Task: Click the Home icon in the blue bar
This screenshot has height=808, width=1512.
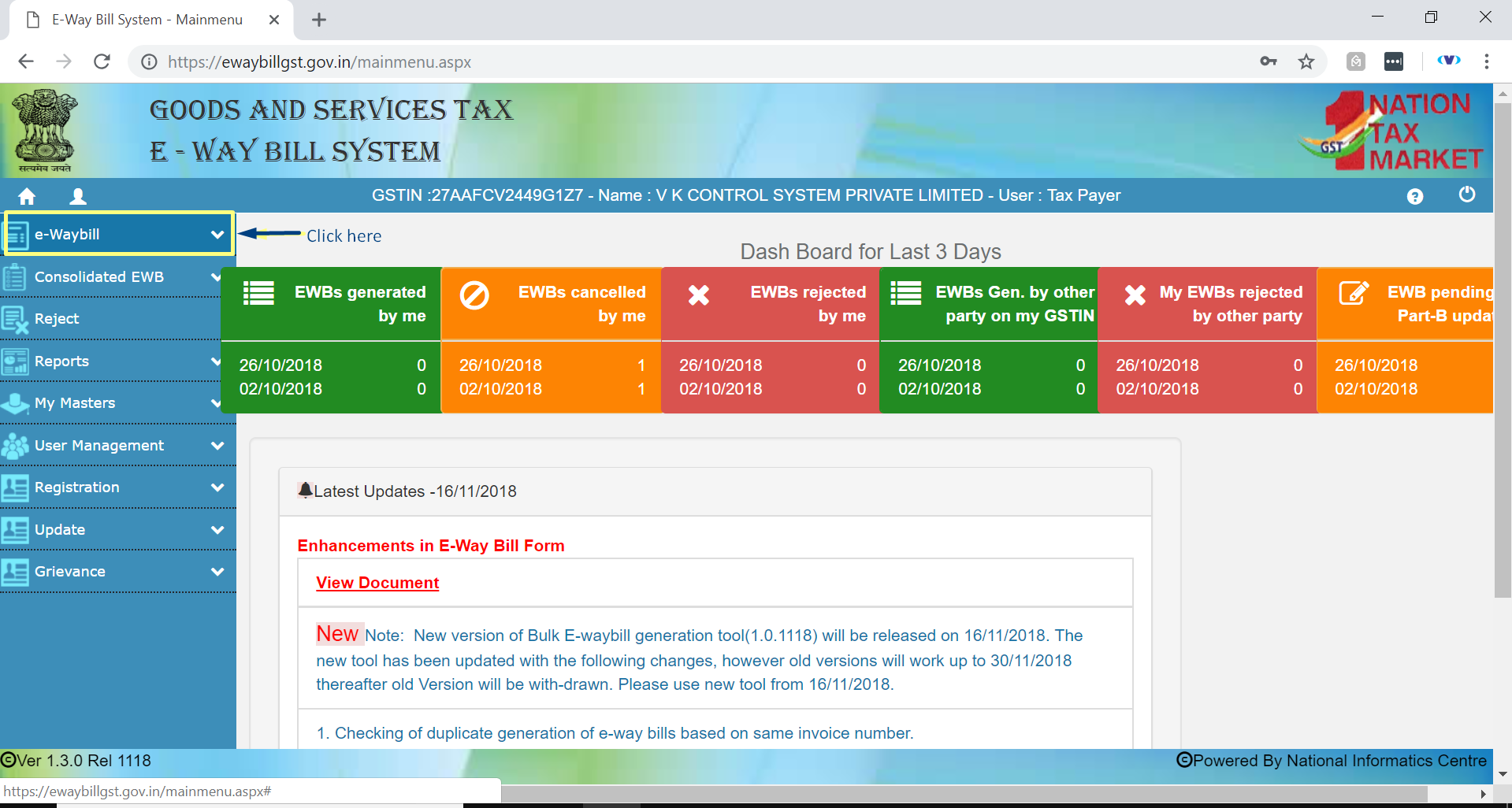Action: (27, 196)
